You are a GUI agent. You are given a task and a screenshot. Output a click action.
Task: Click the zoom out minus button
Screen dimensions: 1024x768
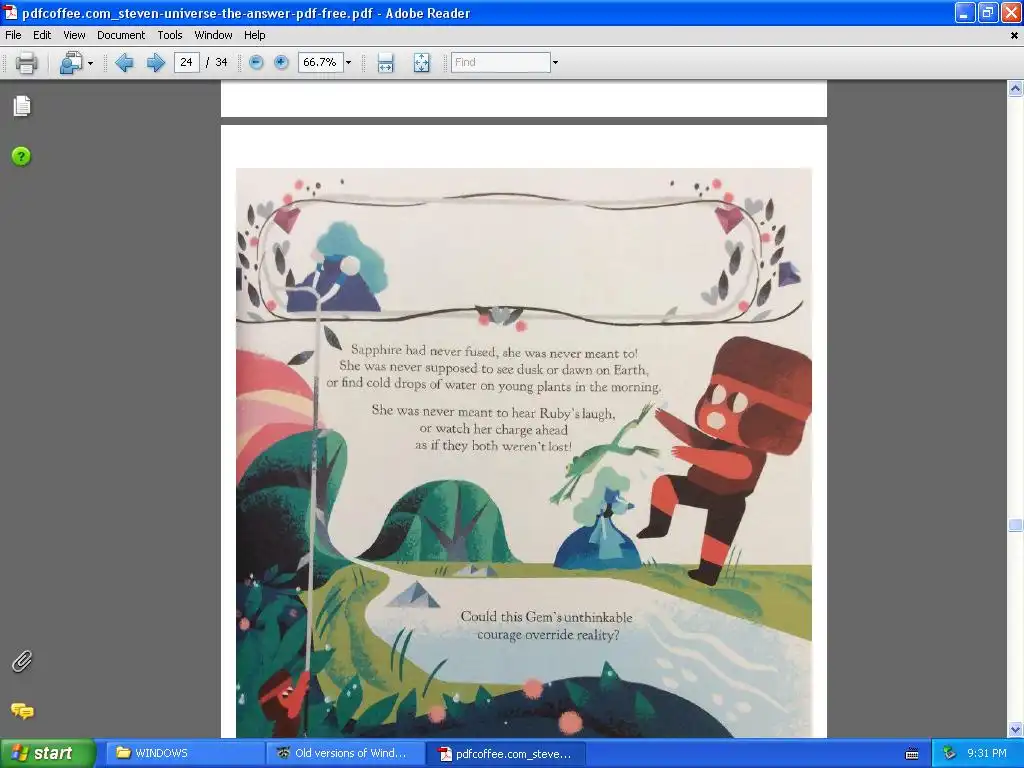[256, 62]
